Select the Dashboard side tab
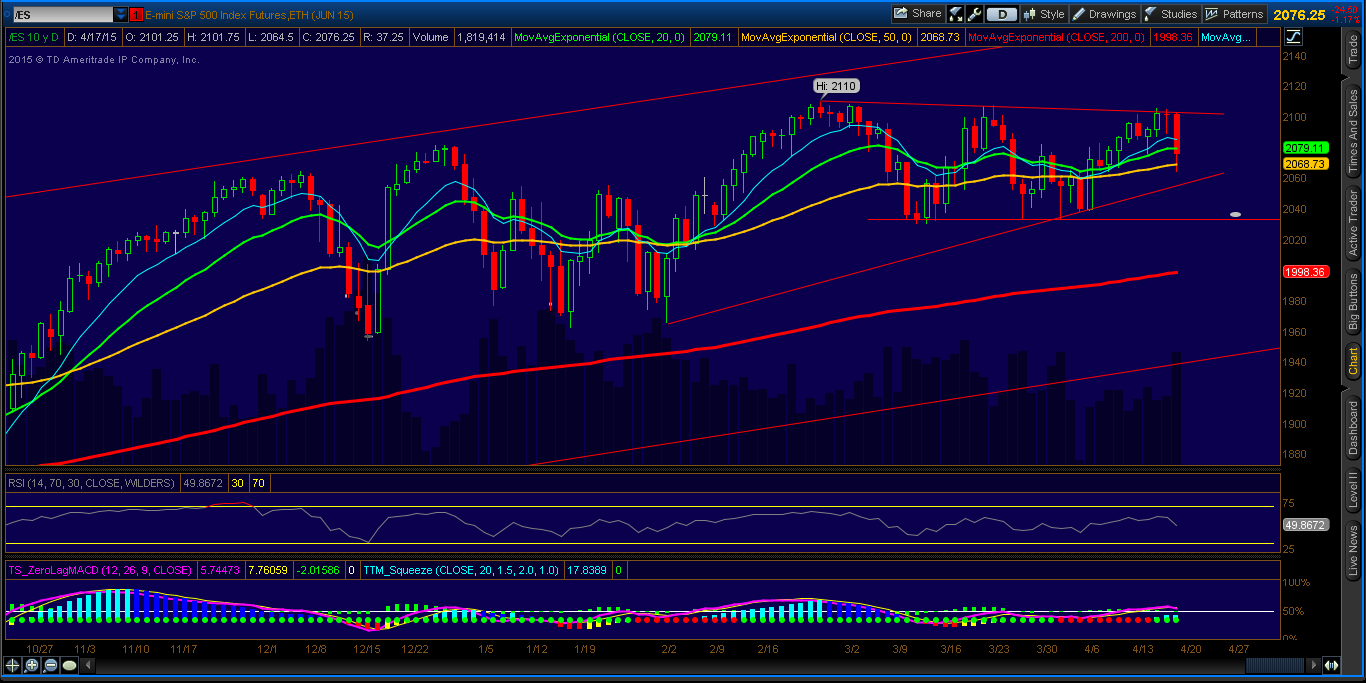 1353,428
